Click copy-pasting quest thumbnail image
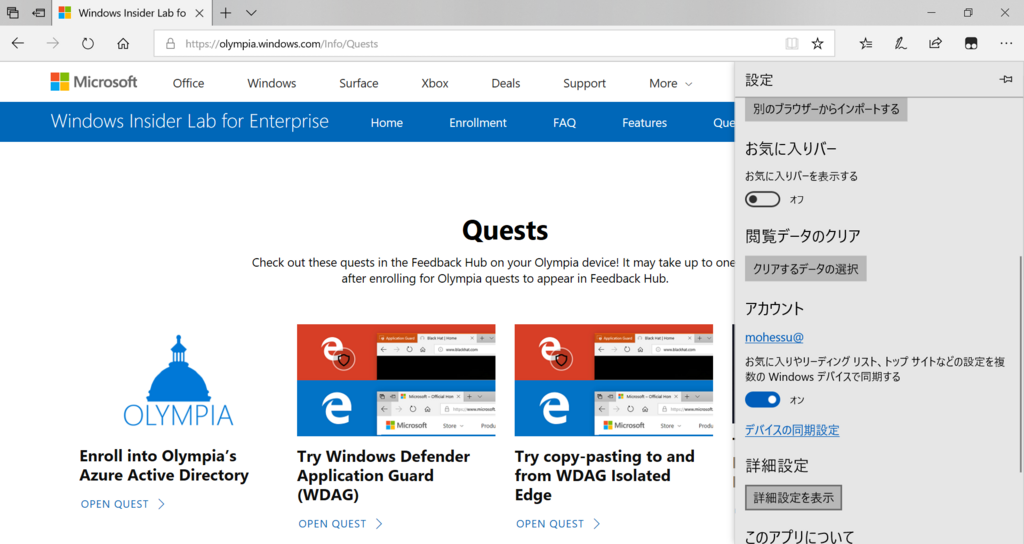1024x544 pixels. [614, 380]
